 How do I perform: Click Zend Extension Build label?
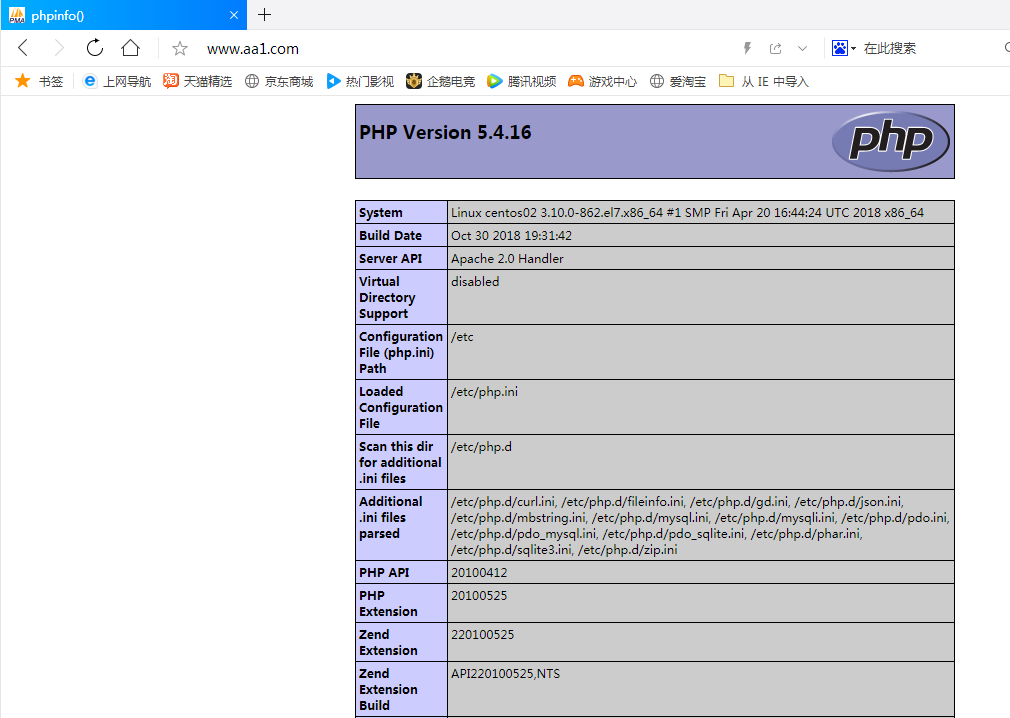coord(388,689)
